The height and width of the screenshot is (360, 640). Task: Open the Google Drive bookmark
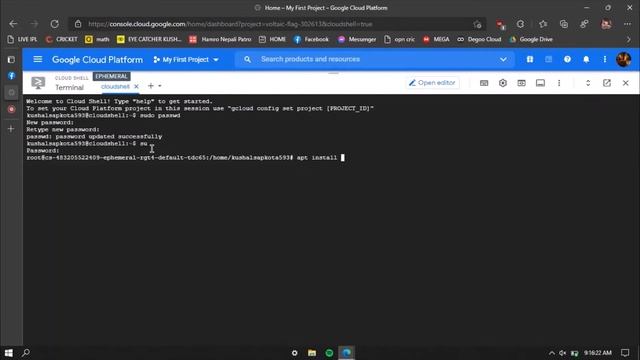point(531,39)
